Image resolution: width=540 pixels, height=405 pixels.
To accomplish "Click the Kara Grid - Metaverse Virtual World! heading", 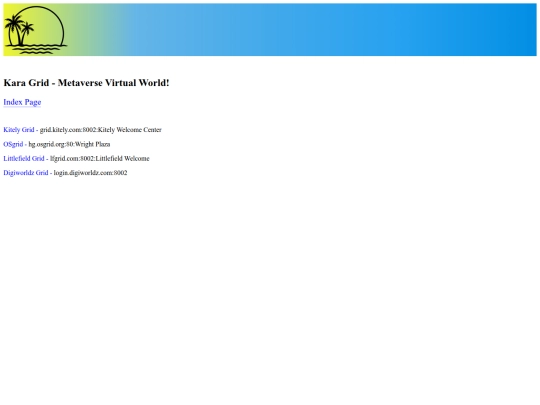I will [86, 83].
